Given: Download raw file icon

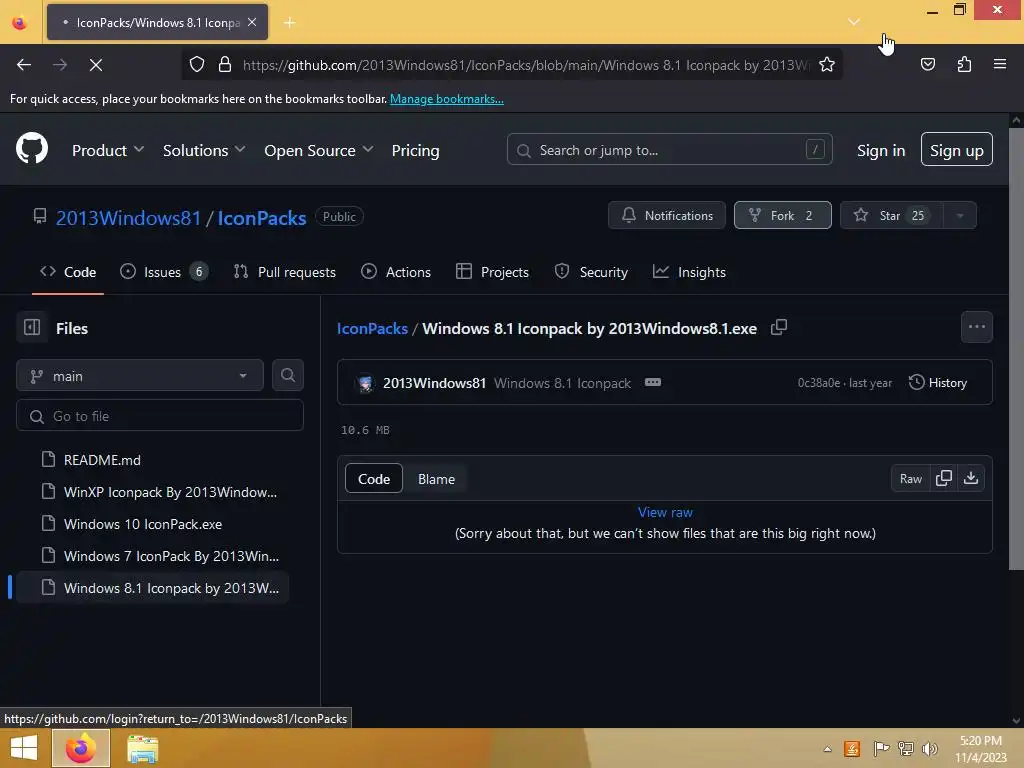Looking at the screenshot, I should (x=971, y=478).
